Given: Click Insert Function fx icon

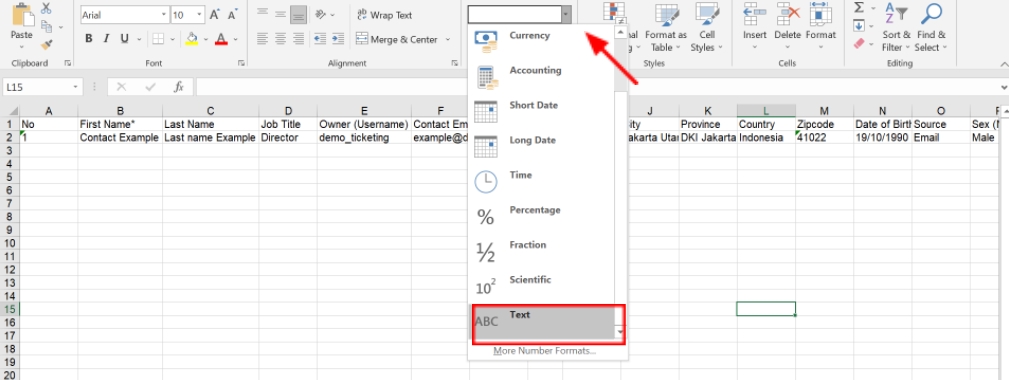Looking at the screenshot, I should pos(179,87).
